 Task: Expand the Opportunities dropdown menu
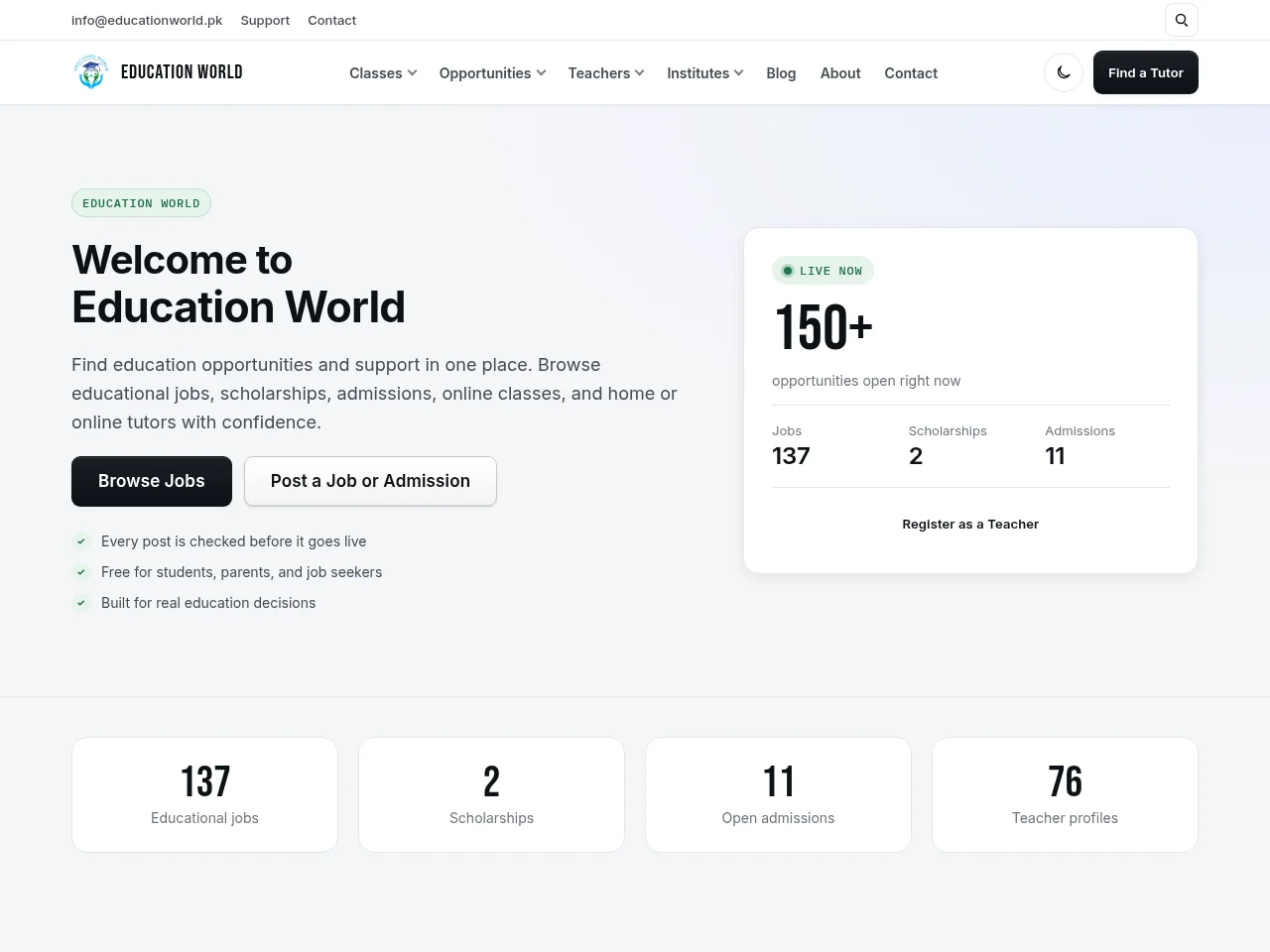492,73
